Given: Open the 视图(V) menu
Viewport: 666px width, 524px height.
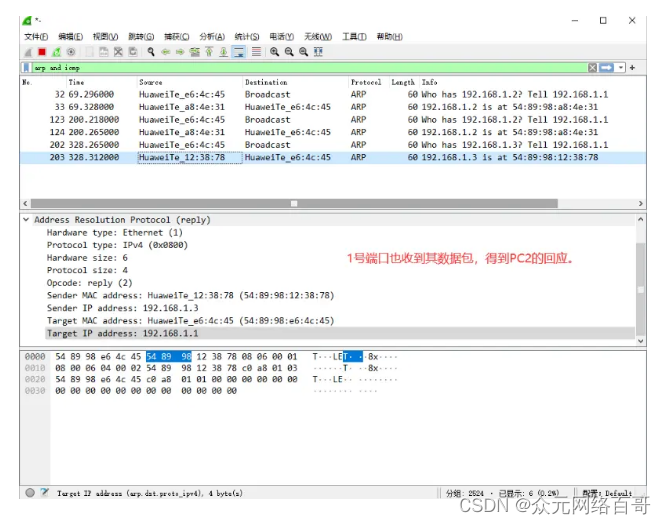Looking at the screenshot, I should click(x=106, y=37).
